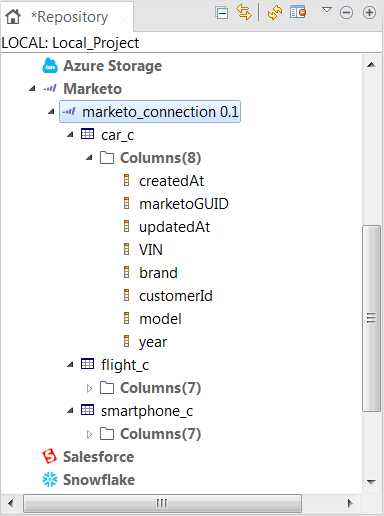The image size is (384, 516).
Task: Click the vertical scrollbar up arrow
Action: (x=371, y=65)
